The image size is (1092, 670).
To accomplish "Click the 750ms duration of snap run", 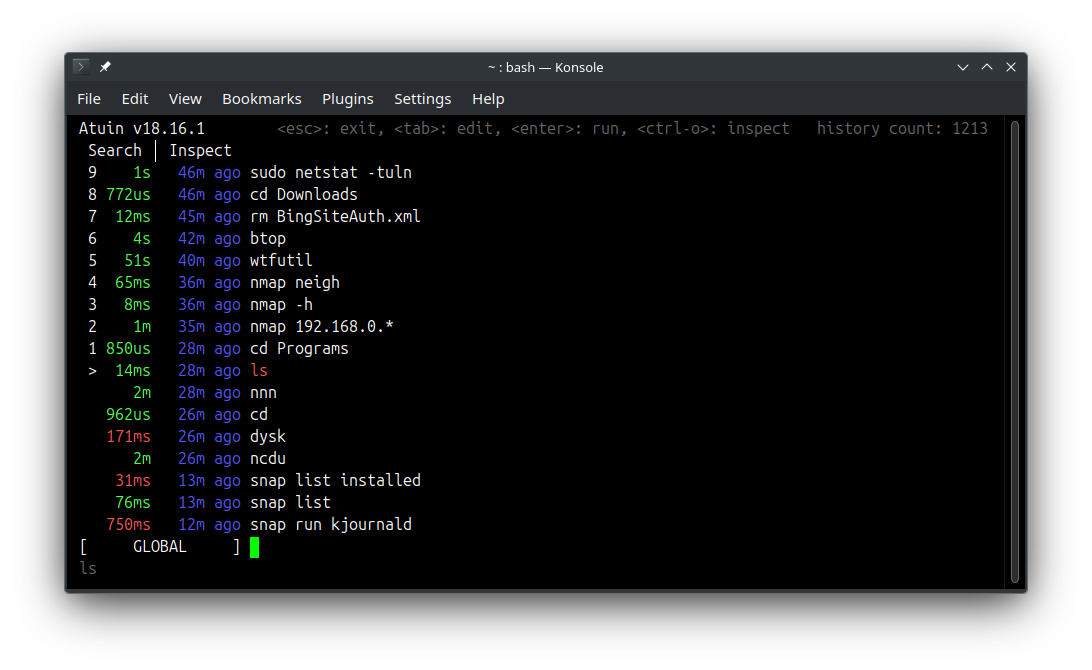I will [128, 524].
